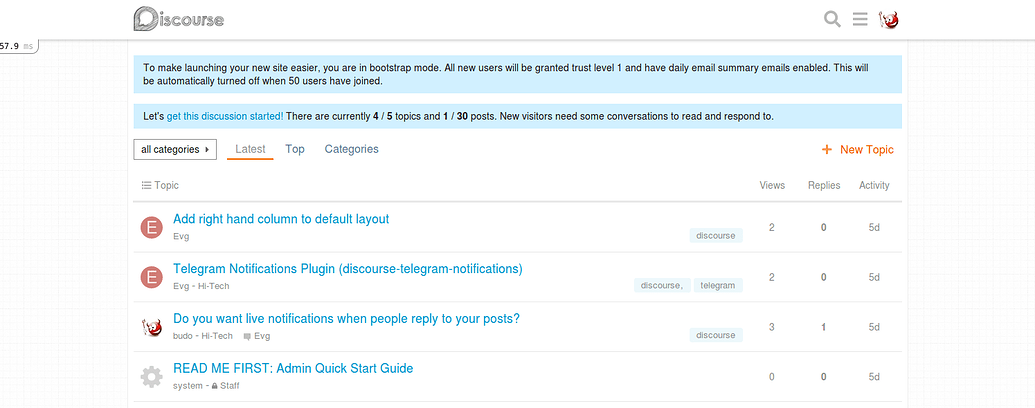1035x408 pixels.
Task: Switch to the Categories tab
Action: pyautogui.click(x=352, y=149)
